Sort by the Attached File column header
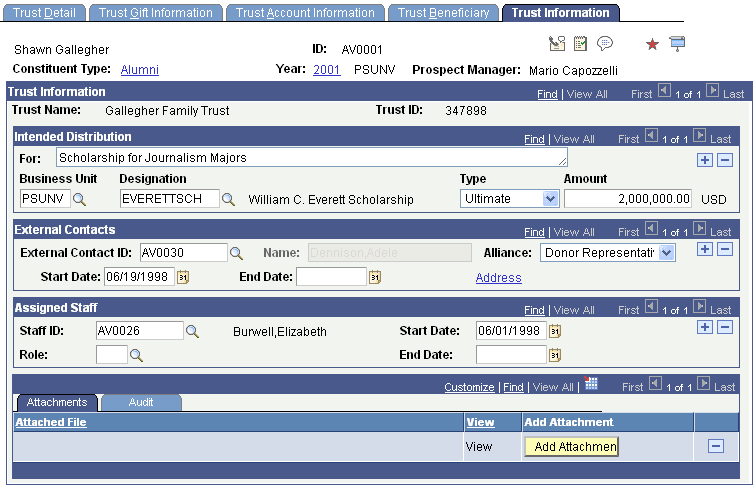 [x=51, y=422]
